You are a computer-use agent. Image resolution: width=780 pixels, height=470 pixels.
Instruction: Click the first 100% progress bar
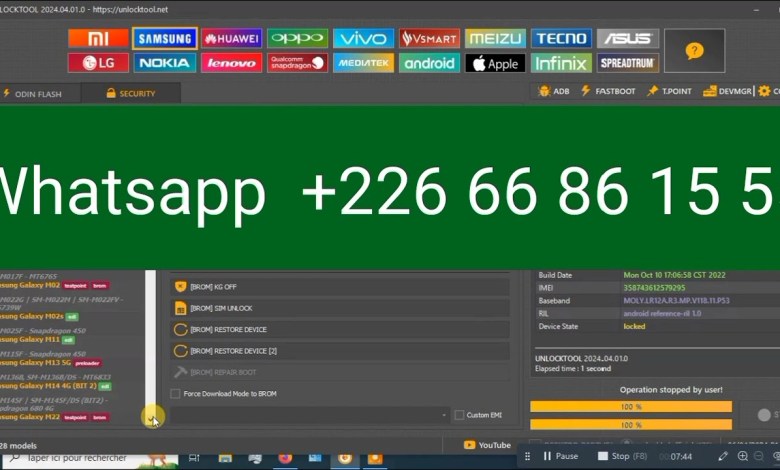(631, 407)
